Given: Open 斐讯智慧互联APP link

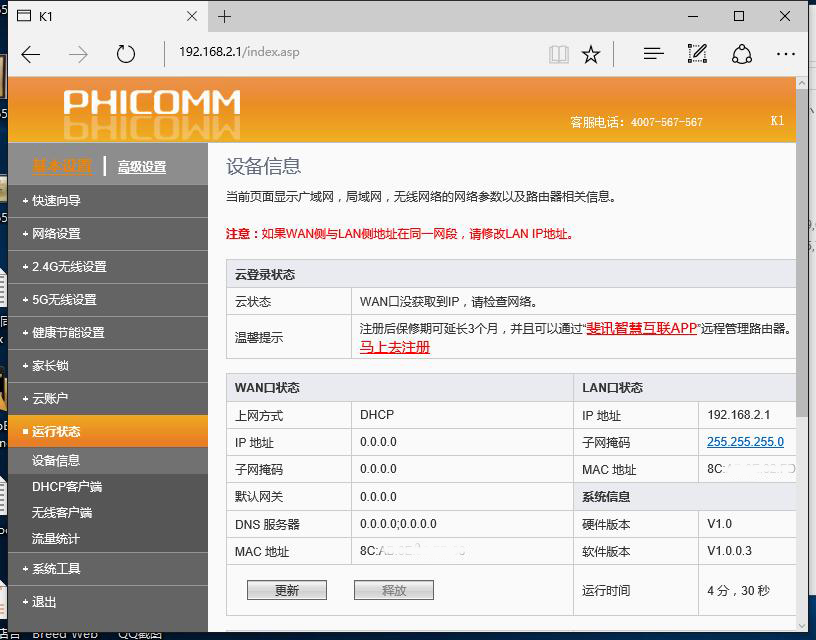Looking at the screenshot, I should (642, 328).
